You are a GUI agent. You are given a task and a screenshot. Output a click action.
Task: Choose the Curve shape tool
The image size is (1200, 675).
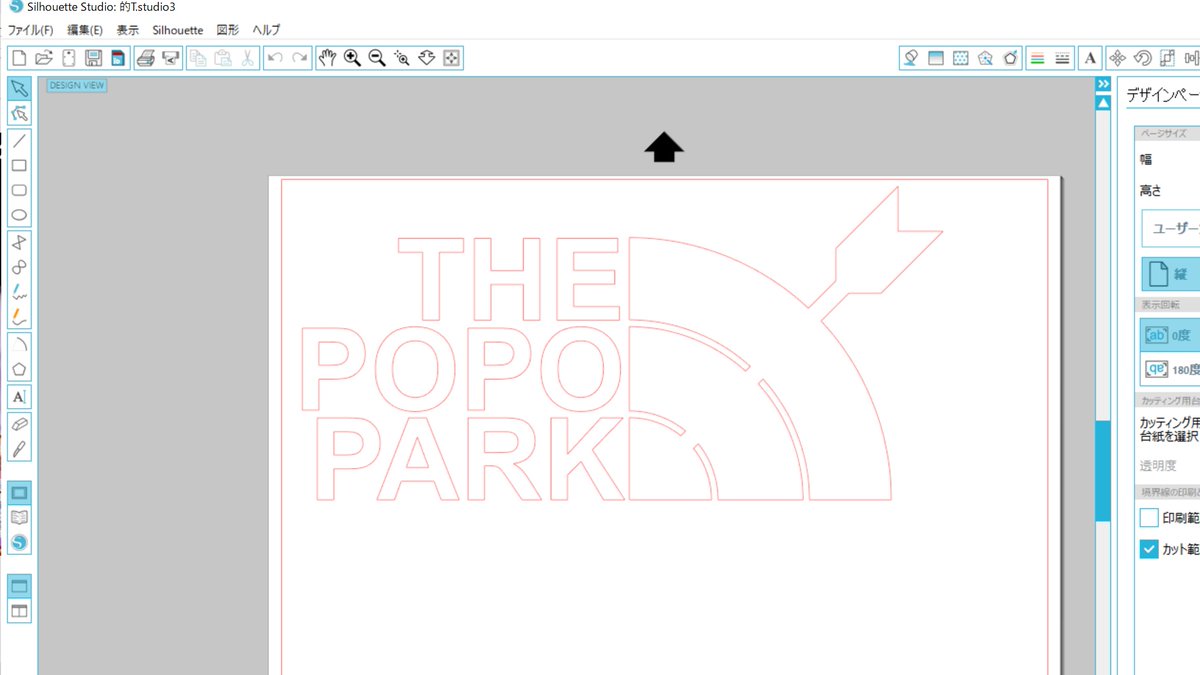(19, 268)
